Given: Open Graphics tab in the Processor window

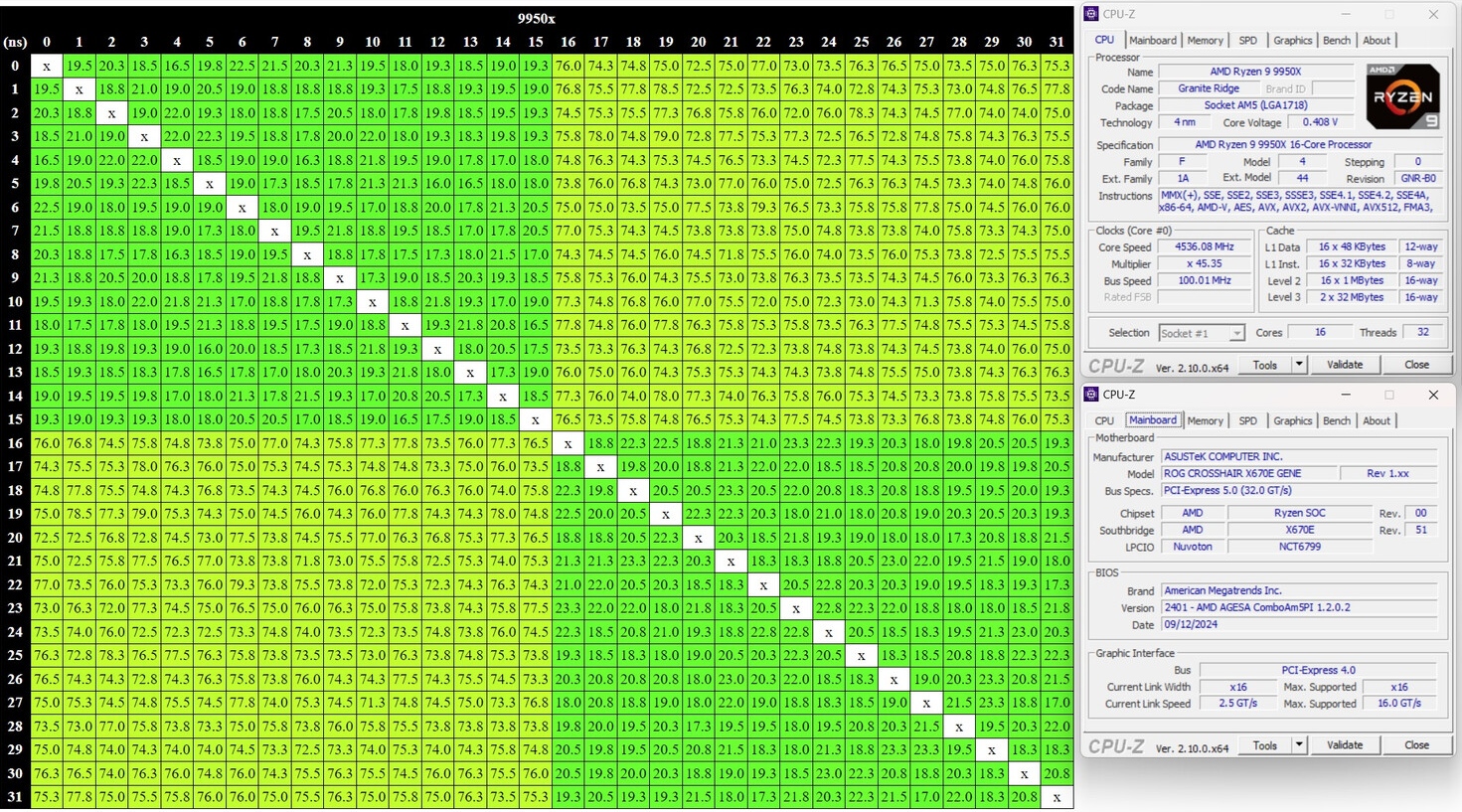Looking at the screenshot, I should pos(1292,41).
